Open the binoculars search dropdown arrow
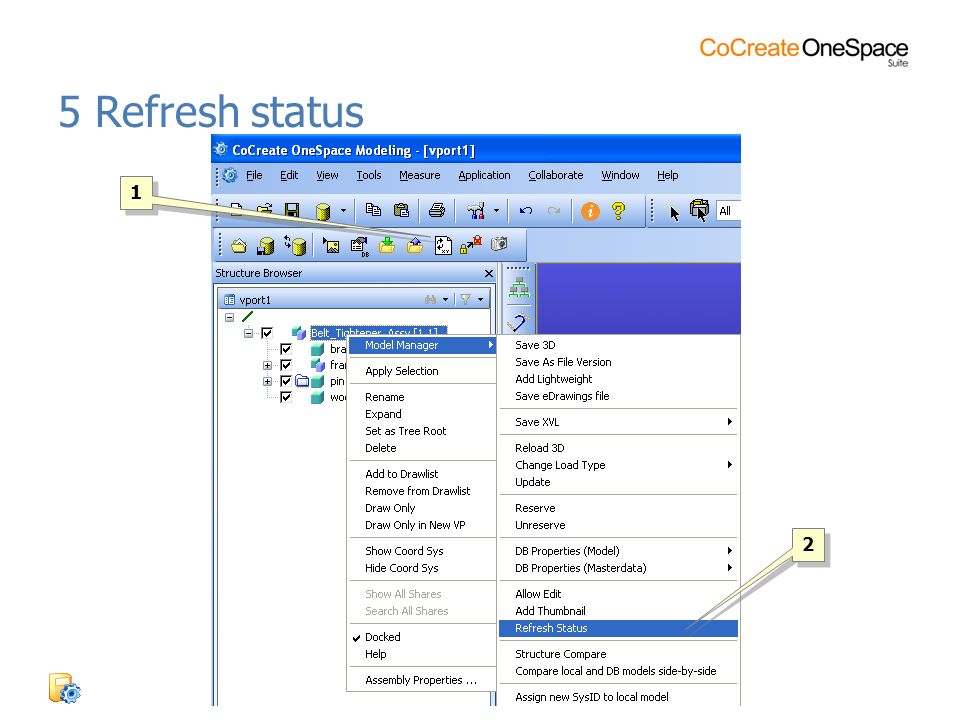The width and height of the screenshot is (960, 720). point(445,299)
